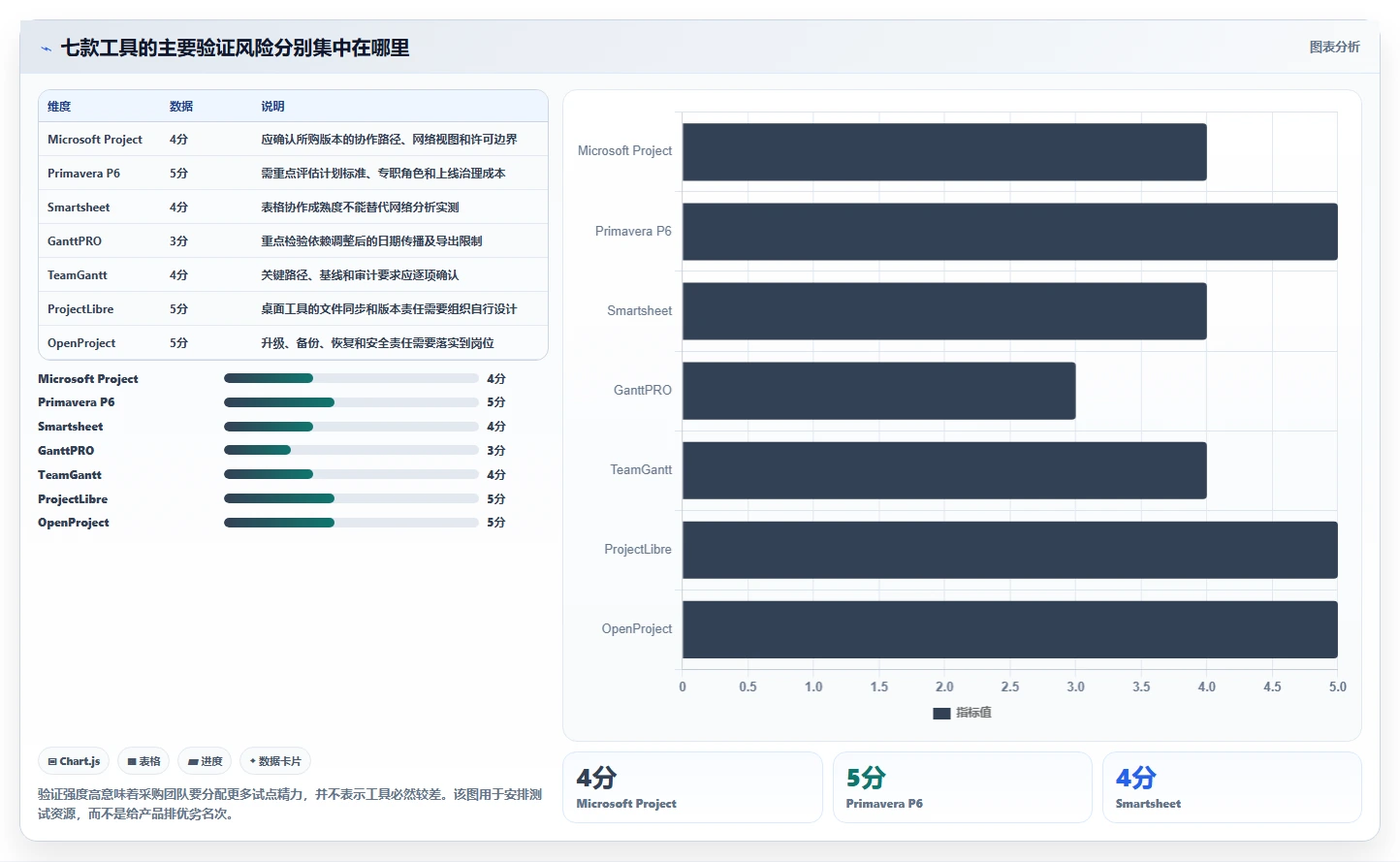1400x862 pixels.
Task: Click the chart axis label ProjectLibre
Action: pos(638,550)
